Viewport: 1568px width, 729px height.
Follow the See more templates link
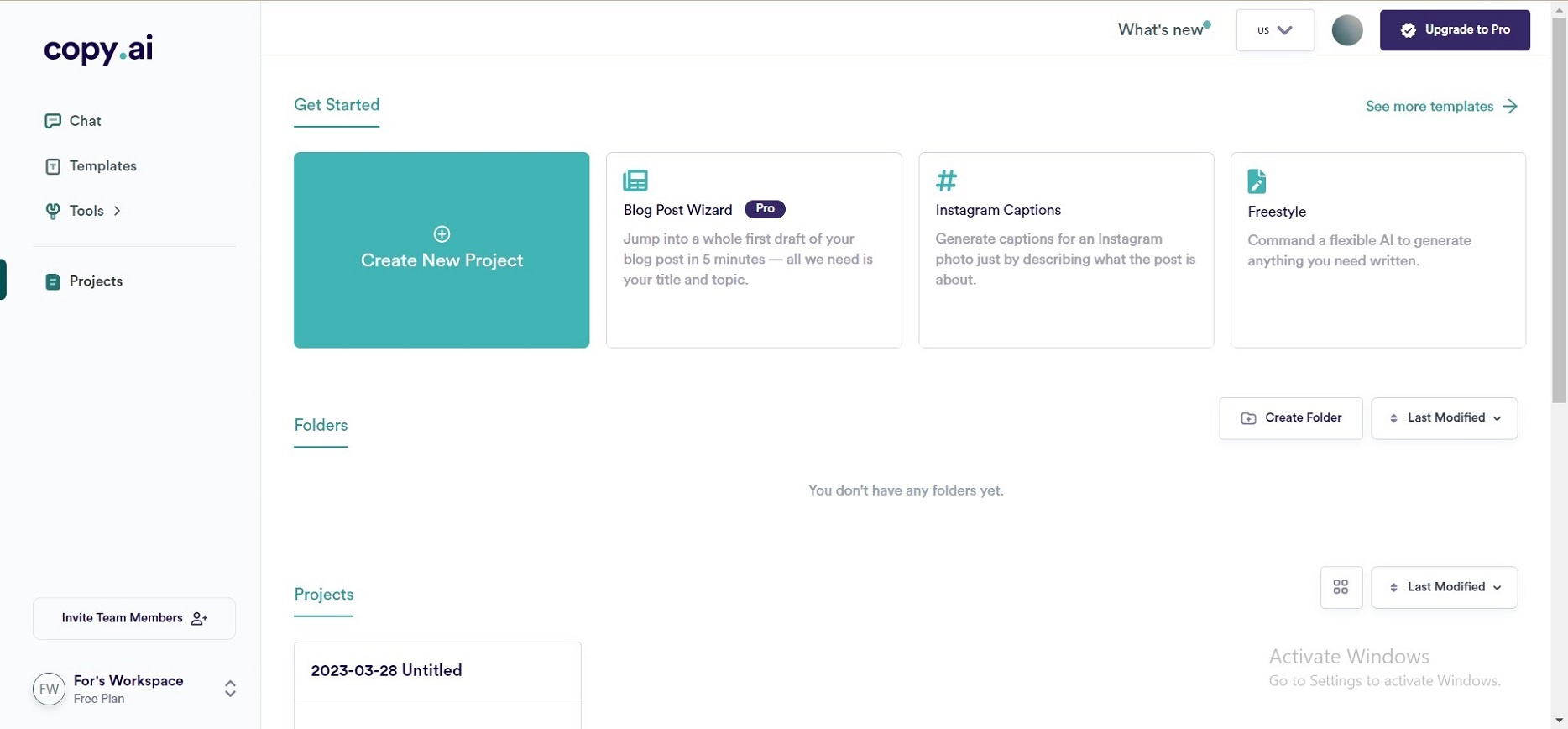(1440, 107)
